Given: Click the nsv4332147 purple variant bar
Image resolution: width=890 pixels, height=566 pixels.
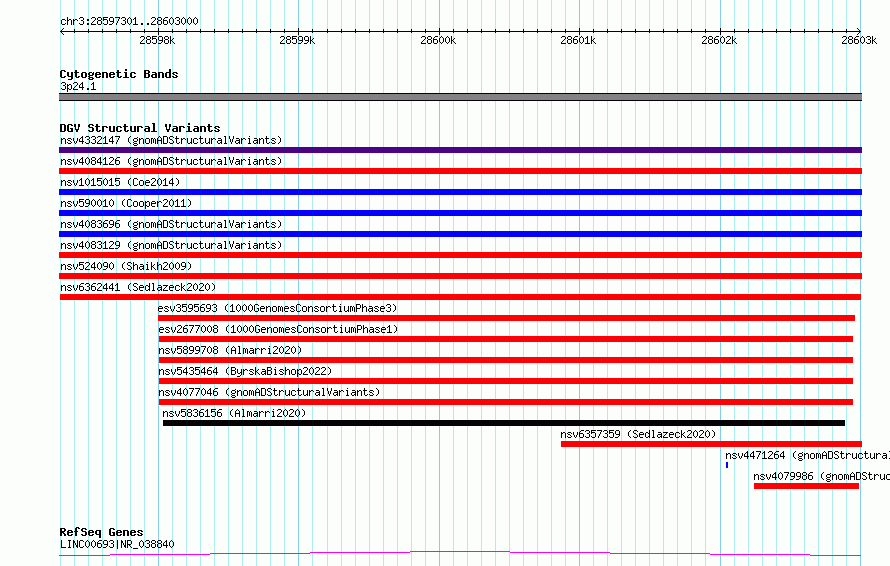Looking at the screenshot, I should (x=460, y=150).
